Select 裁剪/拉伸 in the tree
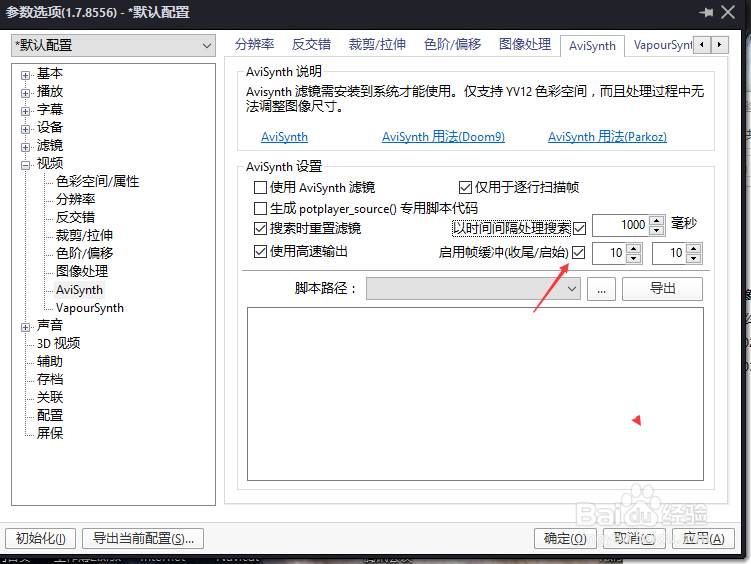The width and height of the screenshot is (751, 564). tap(84, 235)
